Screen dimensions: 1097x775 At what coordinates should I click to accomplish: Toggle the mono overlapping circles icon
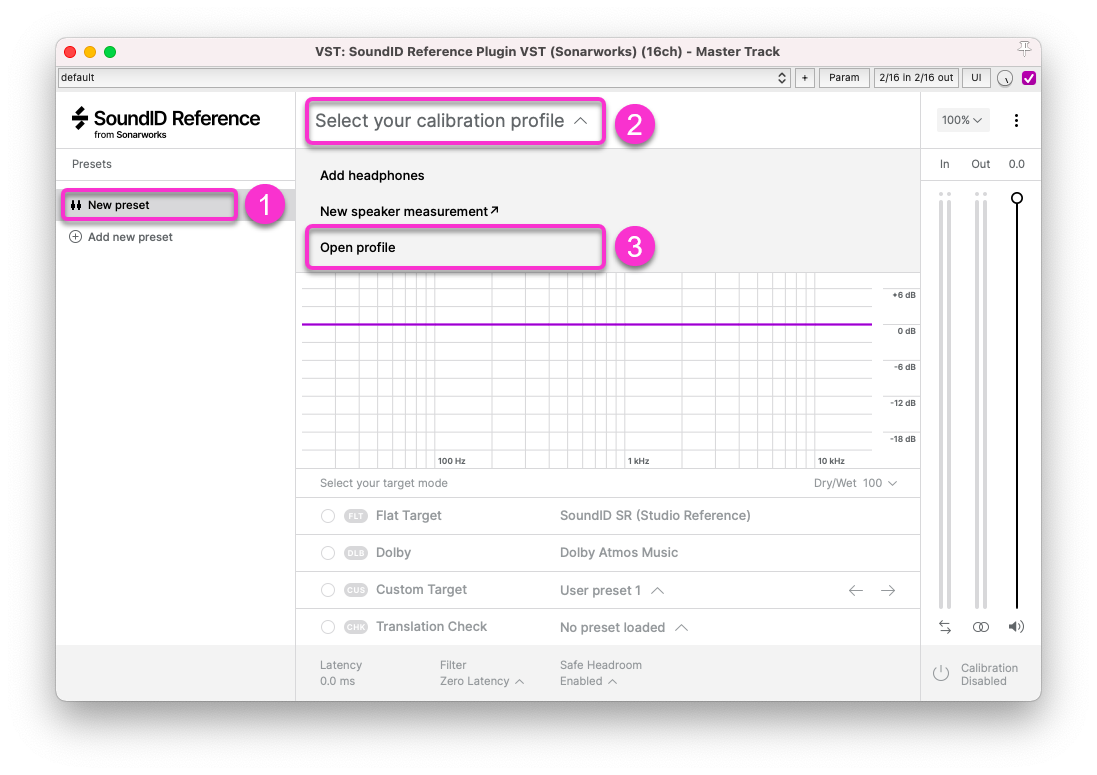[x=981, y=627]
